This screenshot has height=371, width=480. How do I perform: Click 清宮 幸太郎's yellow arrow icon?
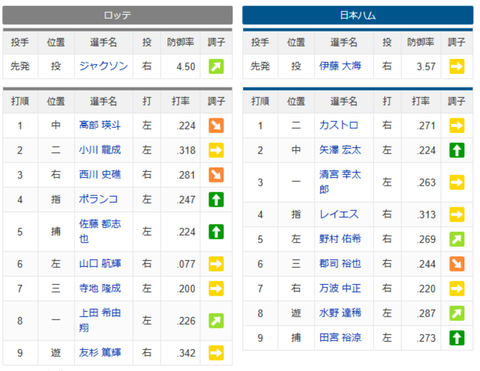[x=457, y=182]
